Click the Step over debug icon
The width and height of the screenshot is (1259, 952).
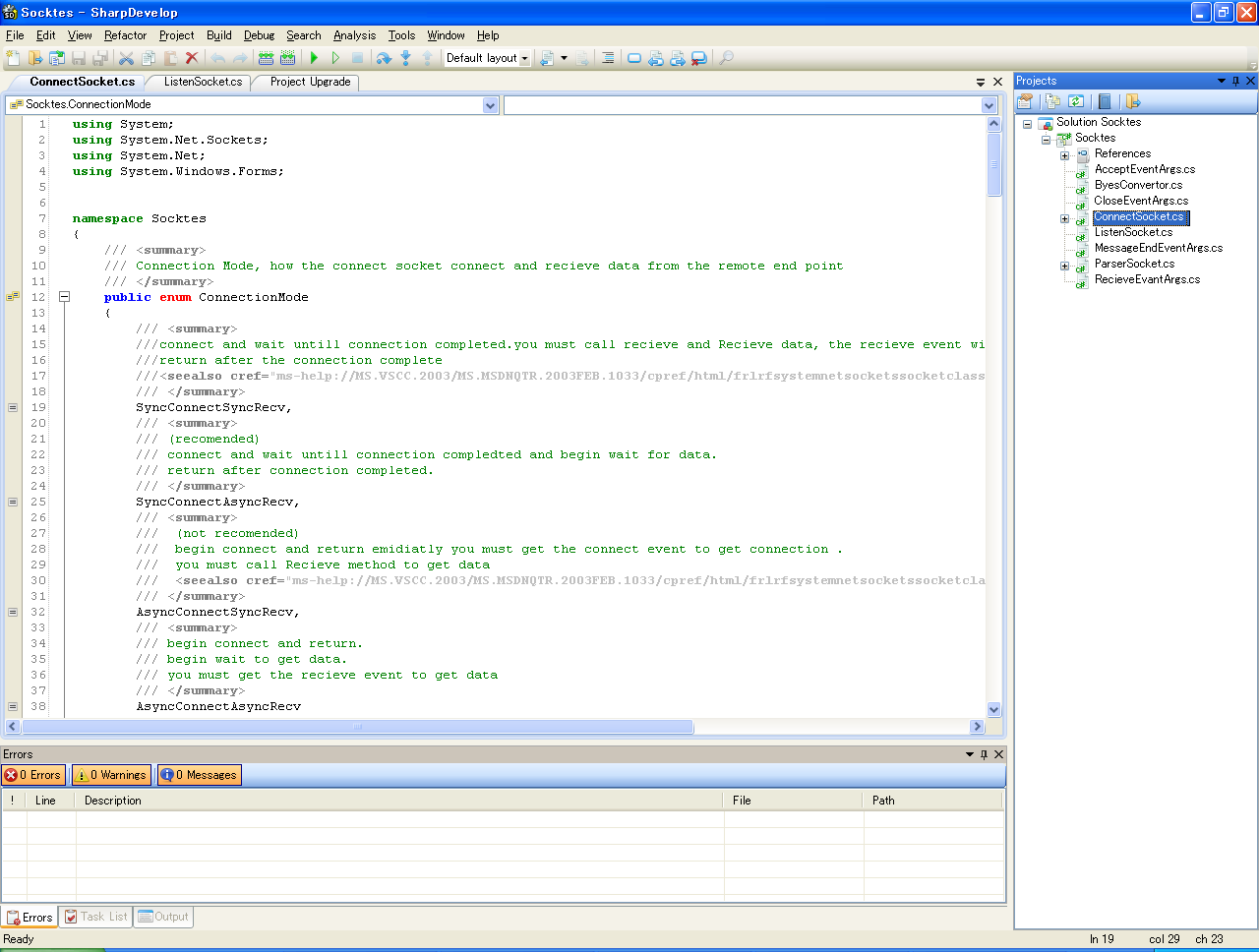tap(384, 58)
